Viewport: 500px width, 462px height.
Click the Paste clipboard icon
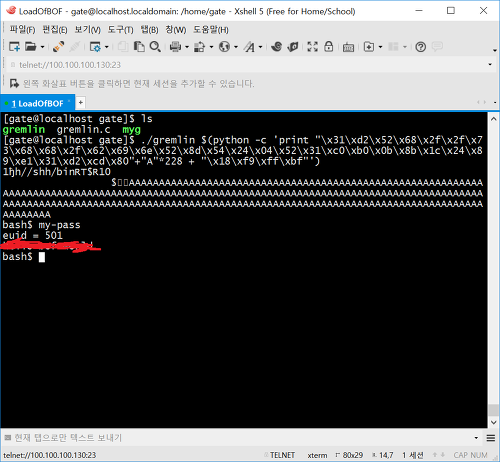(x=139, y=47)
